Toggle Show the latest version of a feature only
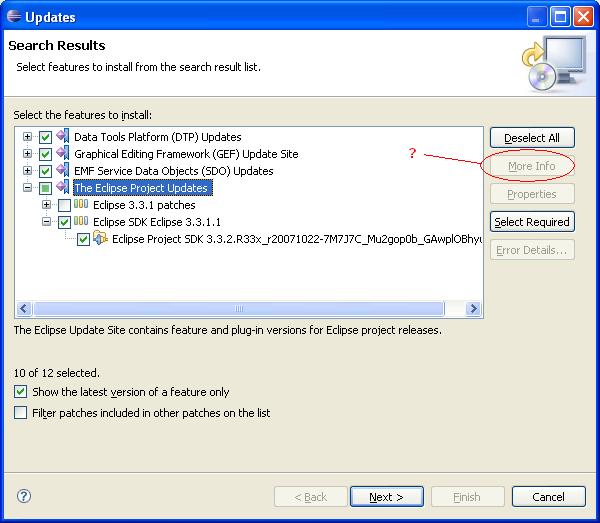 point(21,392)
